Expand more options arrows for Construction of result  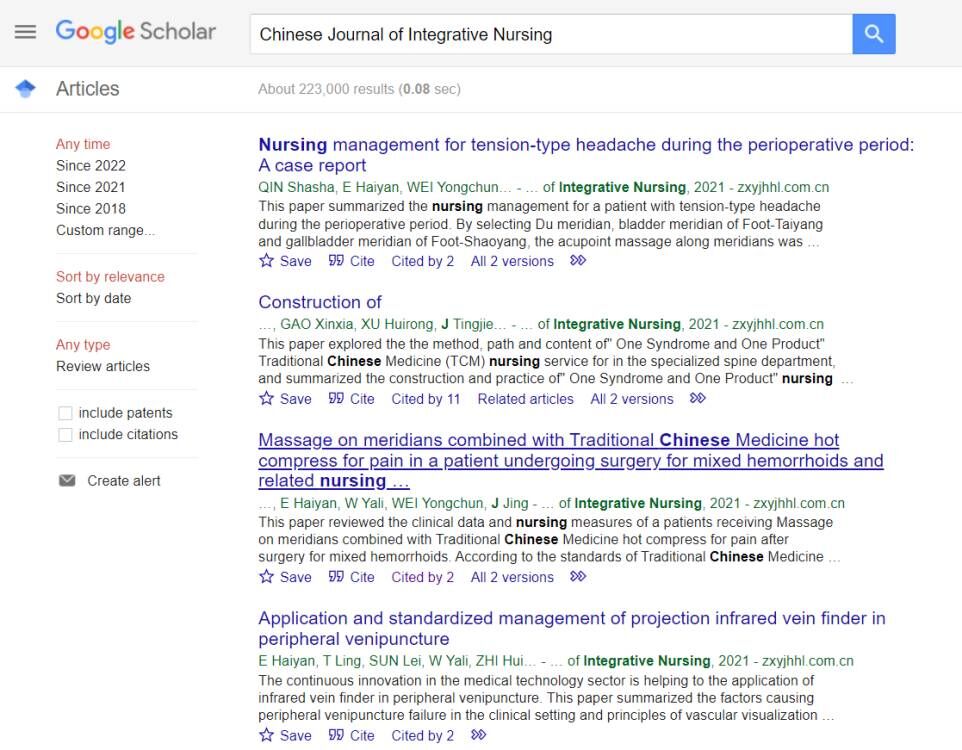[x=698, y=398]
